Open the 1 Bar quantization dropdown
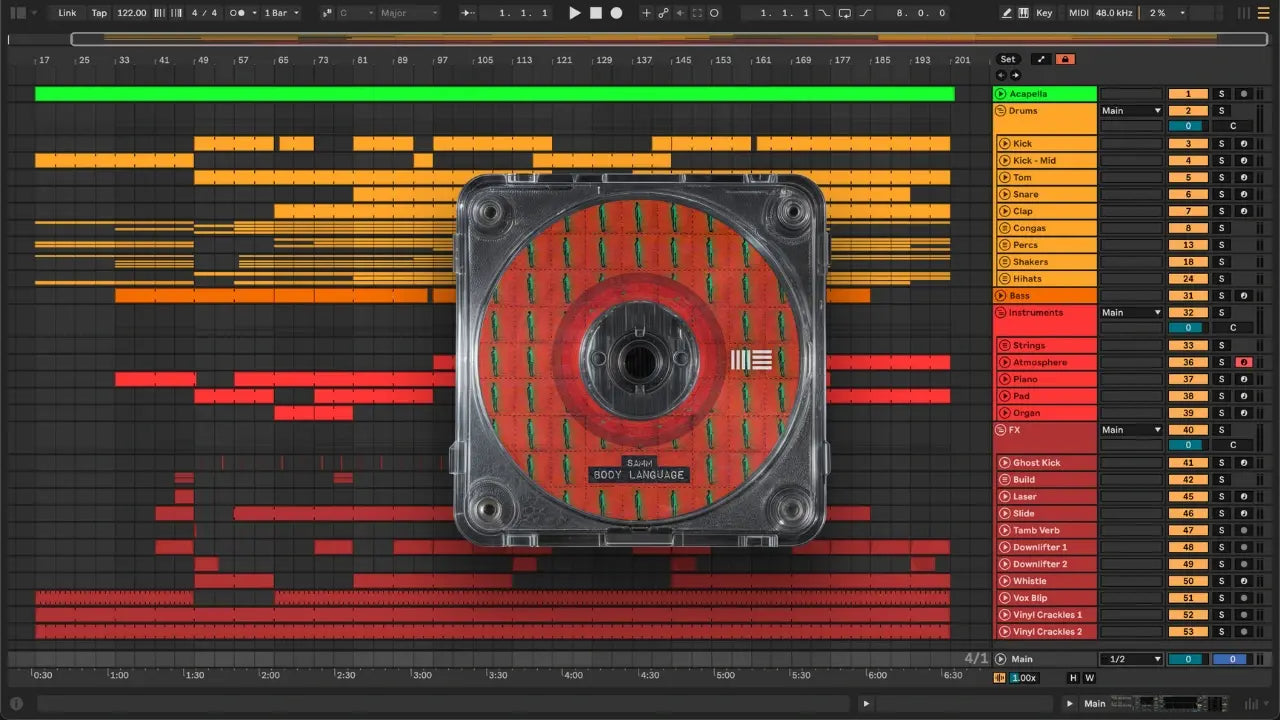The width and height of the screenshot is (1280, 720). click(x=282, y=13)
